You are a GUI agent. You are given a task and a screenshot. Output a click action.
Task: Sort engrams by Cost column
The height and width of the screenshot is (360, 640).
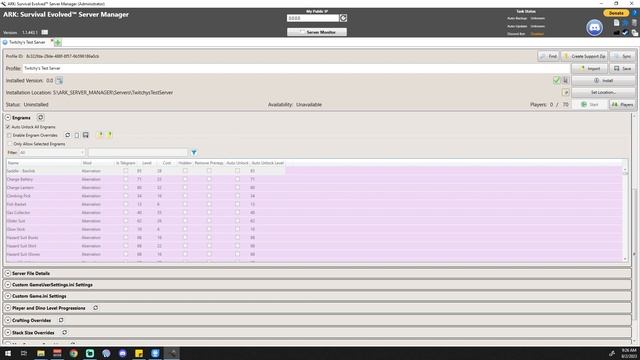point(167,163)
